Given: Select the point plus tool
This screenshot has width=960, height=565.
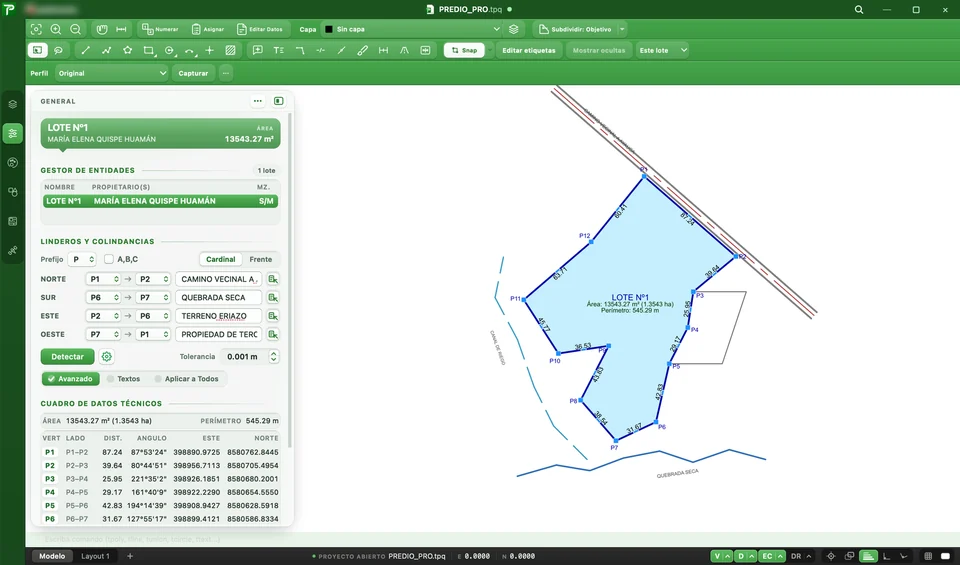Looking at the screenshot, I should pyautogui.click(x=209, y=50).
